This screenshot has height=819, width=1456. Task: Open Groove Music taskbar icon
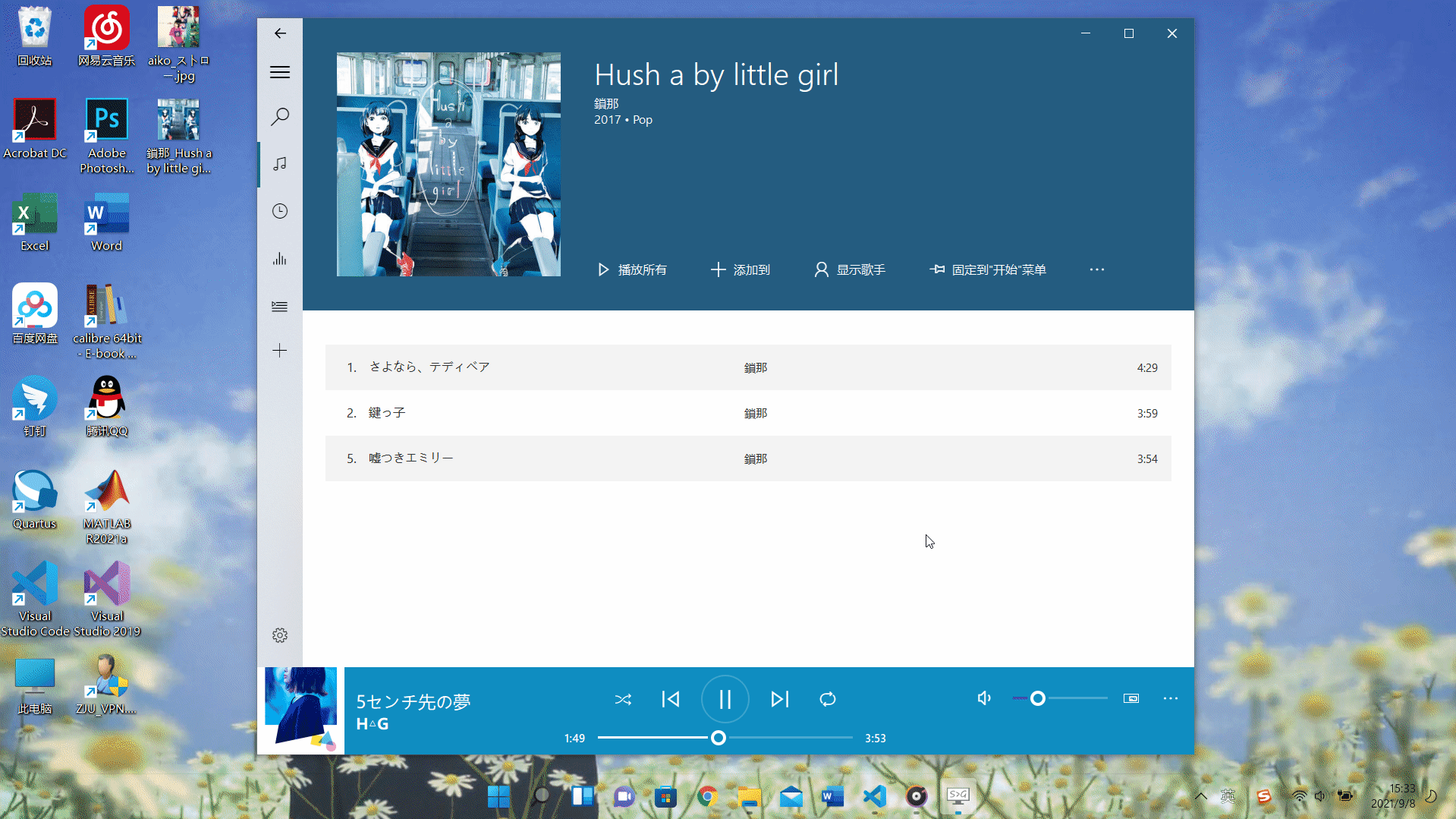[x=917, y=796]
